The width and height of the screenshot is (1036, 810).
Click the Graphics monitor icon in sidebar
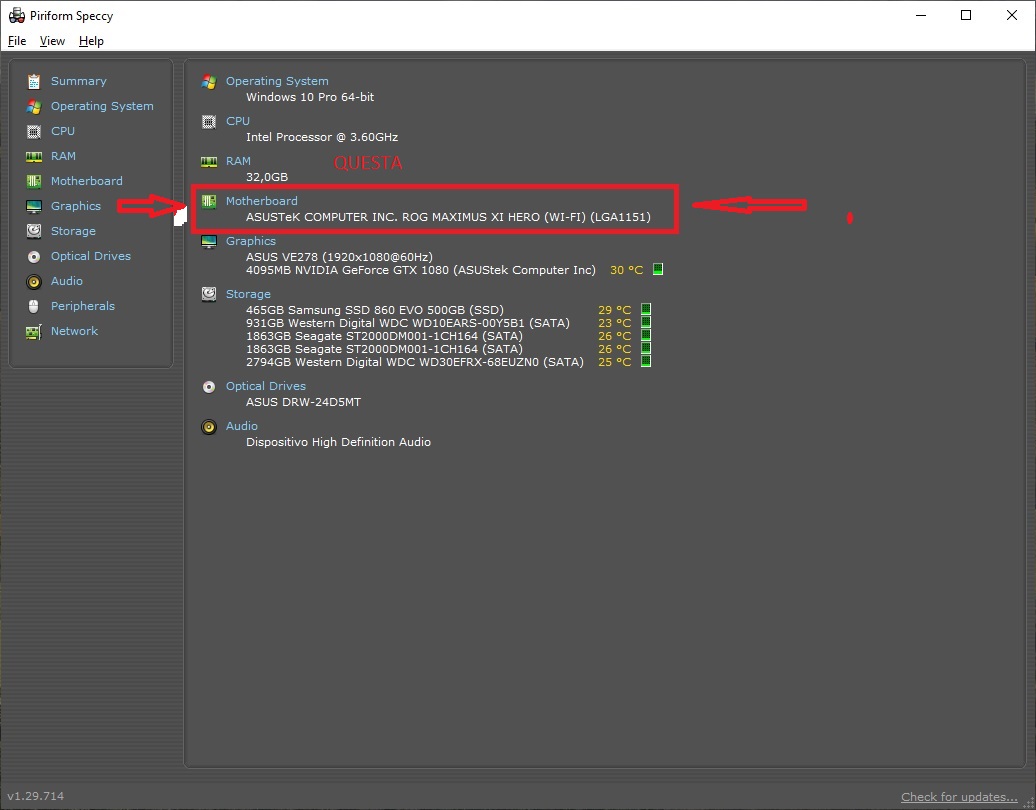pyautogui.click(x=34, y=206)
